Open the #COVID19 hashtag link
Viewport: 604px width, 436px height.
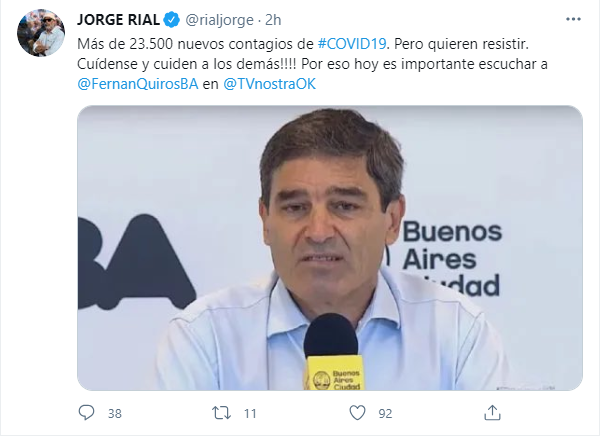352,44
